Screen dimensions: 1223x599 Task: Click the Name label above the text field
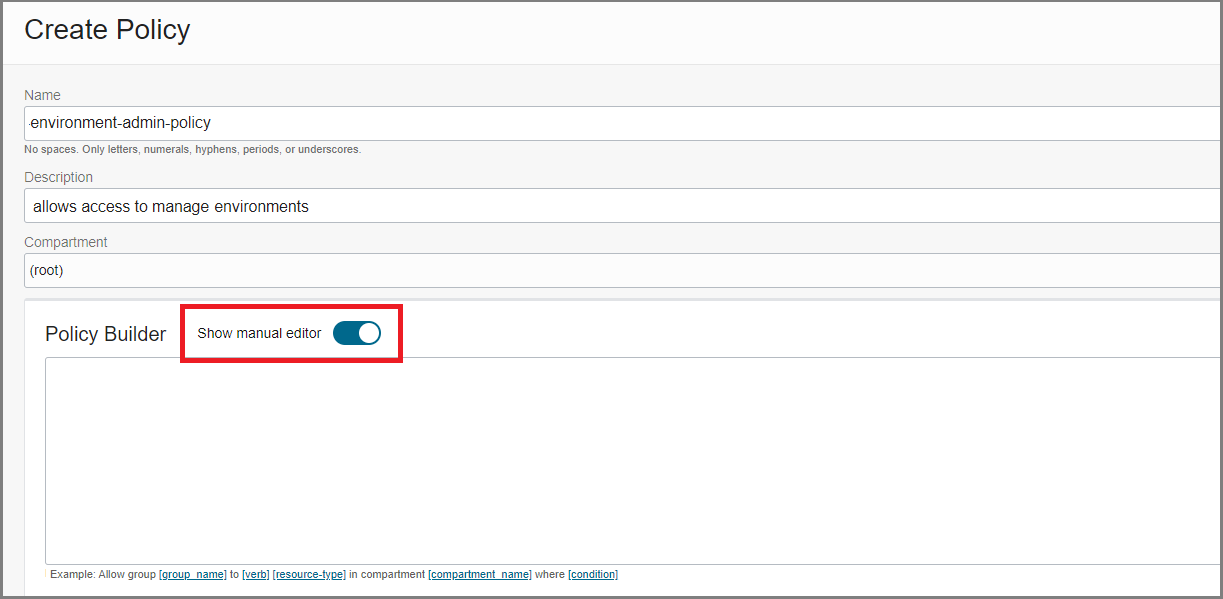(42, 94)
